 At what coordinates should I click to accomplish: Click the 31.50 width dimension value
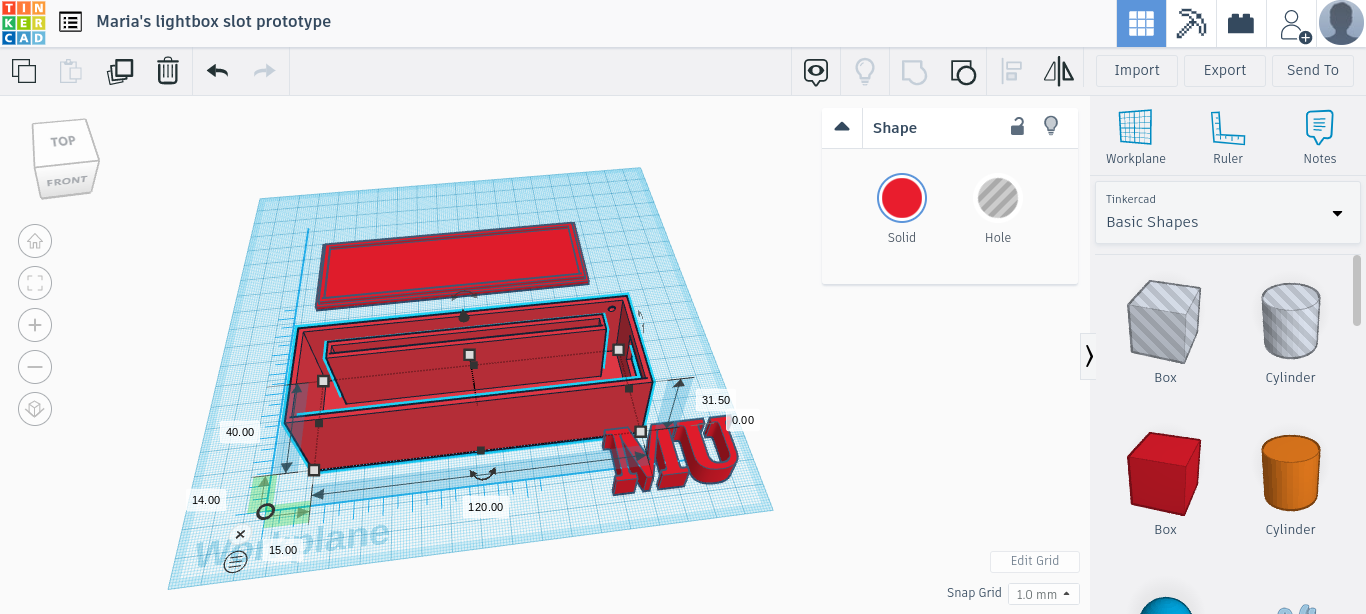click(x=716, y=399)
